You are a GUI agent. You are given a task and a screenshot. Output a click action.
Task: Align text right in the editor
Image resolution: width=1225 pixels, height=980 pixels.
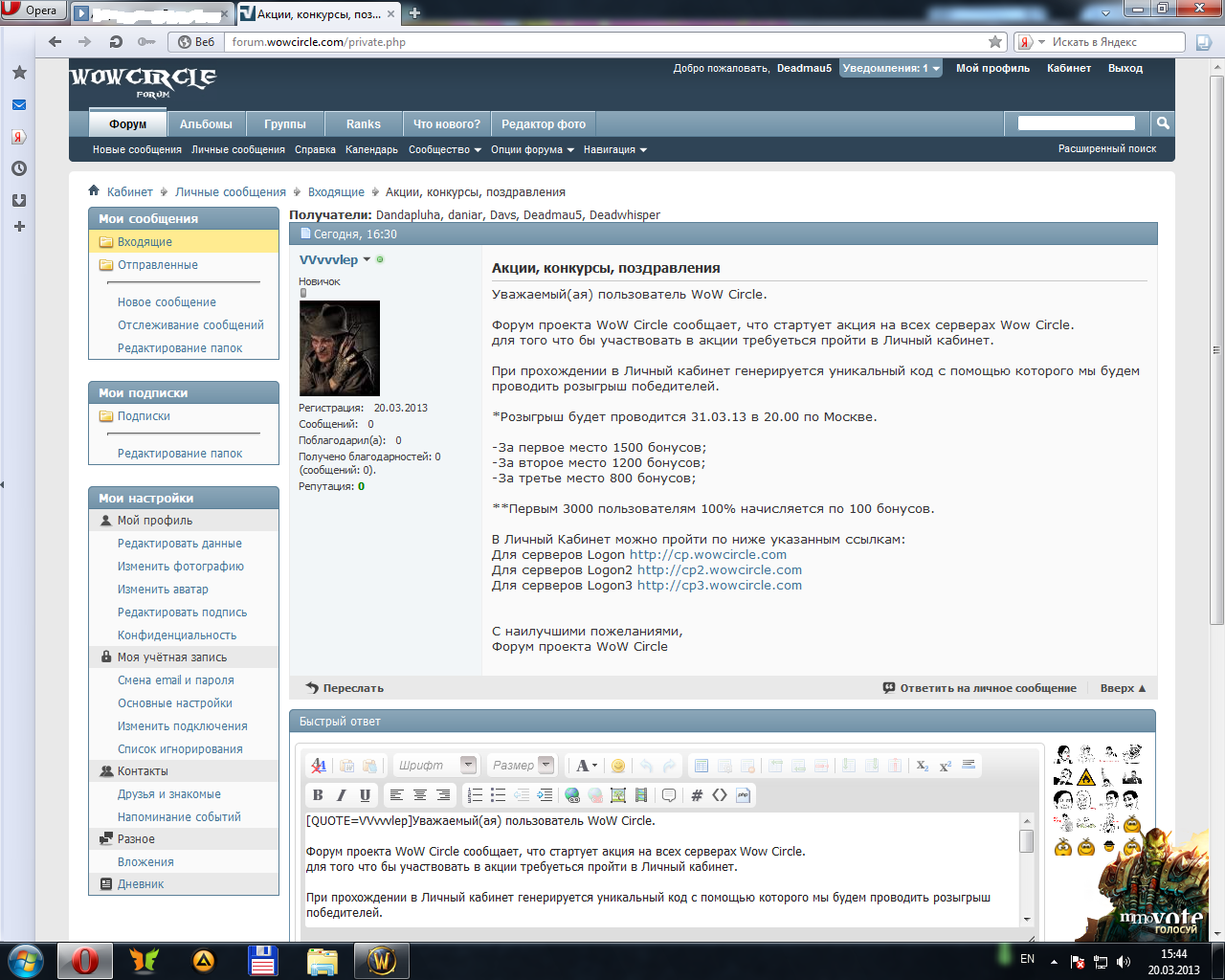click(442, 795)
